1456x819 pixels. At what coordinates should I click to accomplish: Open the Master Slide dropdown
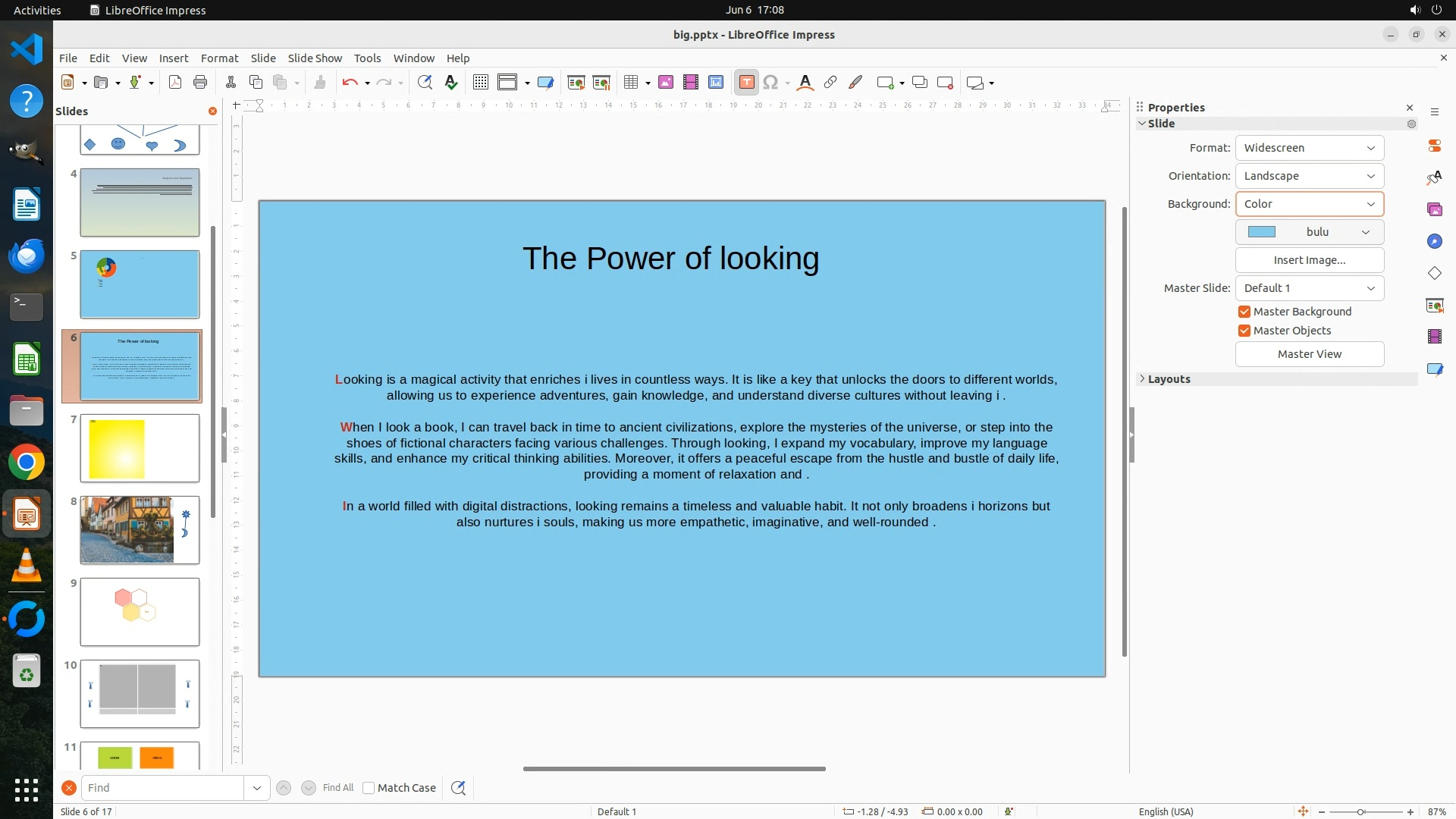point(1309,288)
